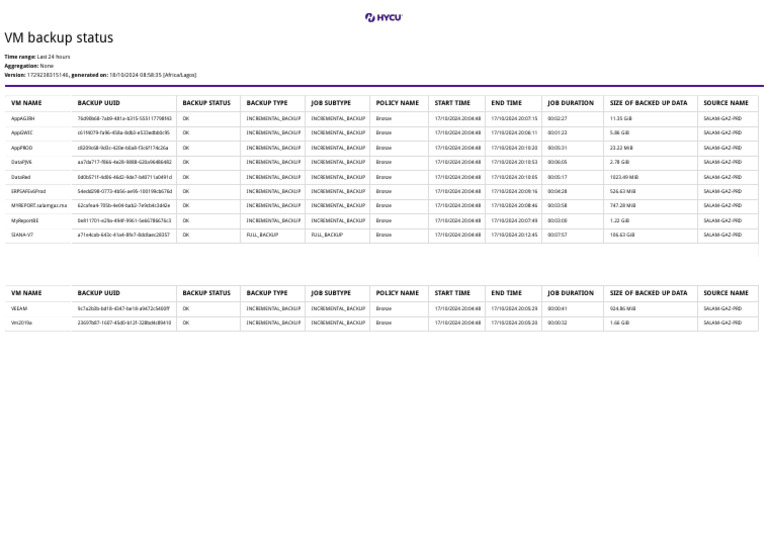Click BACKUP UUID header in table listing AppPROD
The width and height of the screenshot is (768, 552).
[98, 103]
